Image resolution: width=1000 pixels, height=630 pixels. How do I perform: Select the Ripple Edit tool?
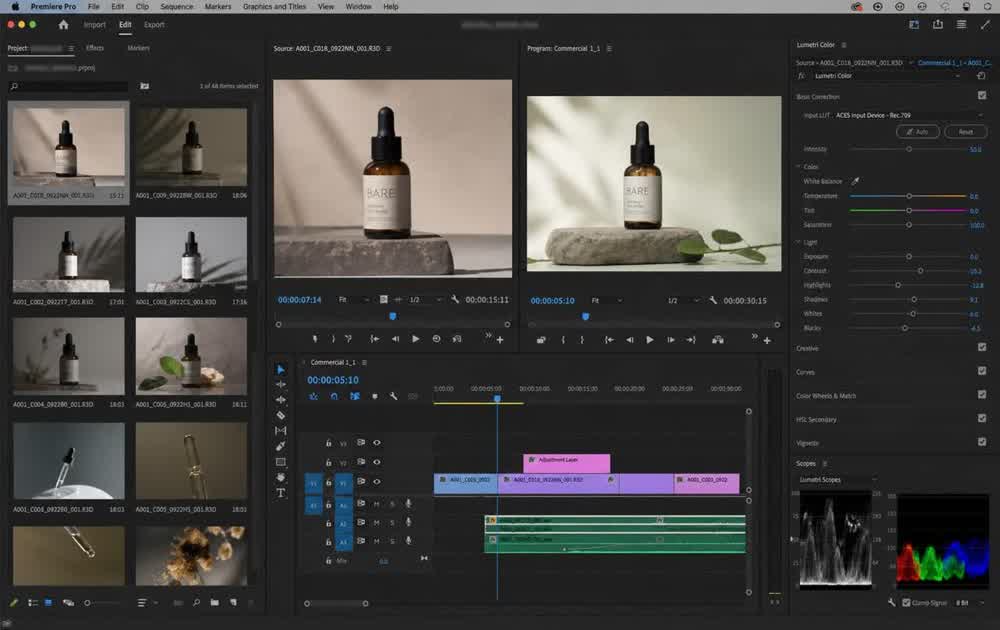[x=281, y=400]
